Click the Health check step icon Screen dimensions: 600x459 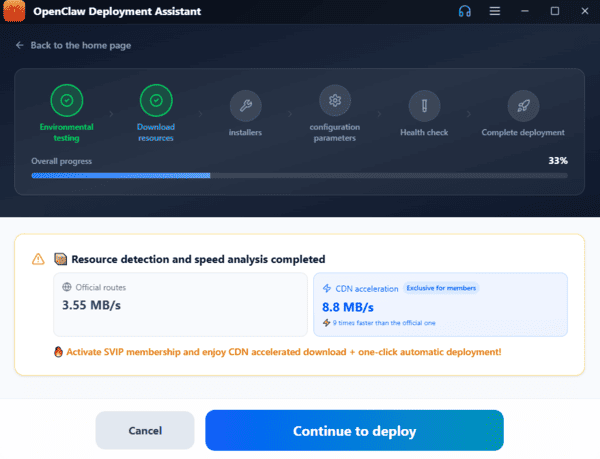point(424,104)
